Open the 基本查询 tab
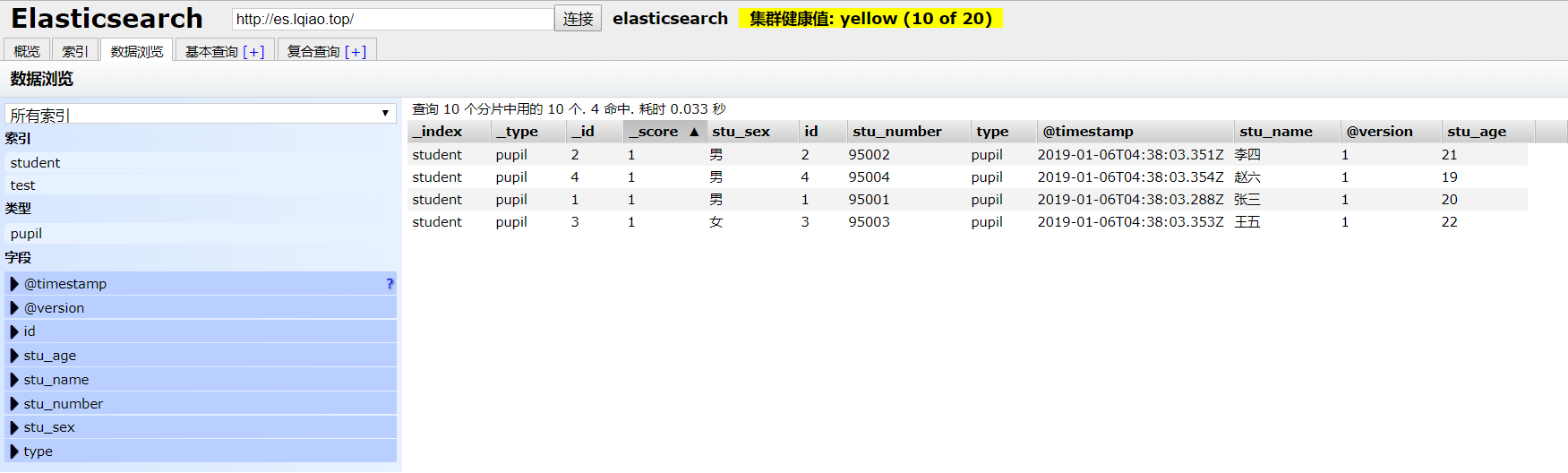The image size is (1568, 473). pos(212,51)
